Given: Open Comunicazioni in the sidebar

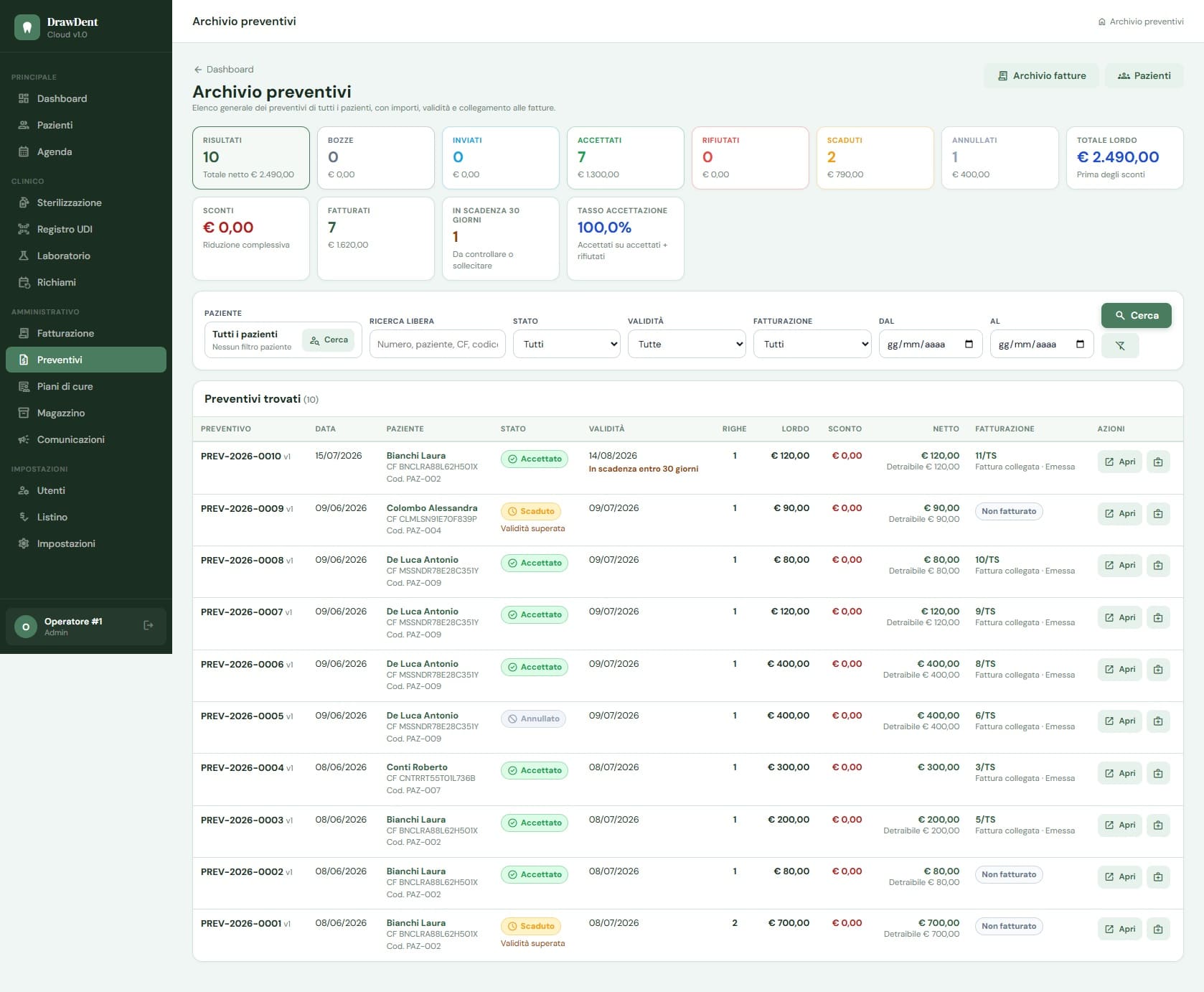Looking at the screenshot, I should (86, 439).
